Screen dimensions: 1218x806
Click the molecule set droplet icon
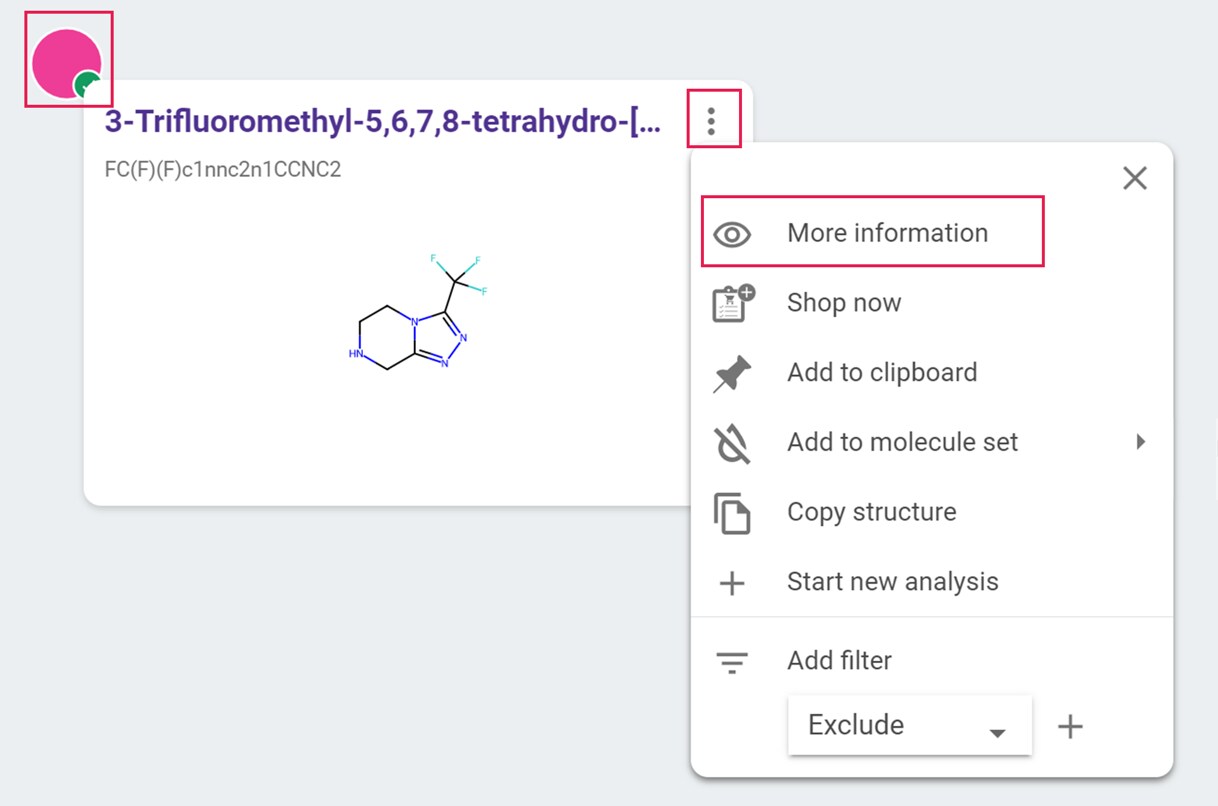coord(732,443)
